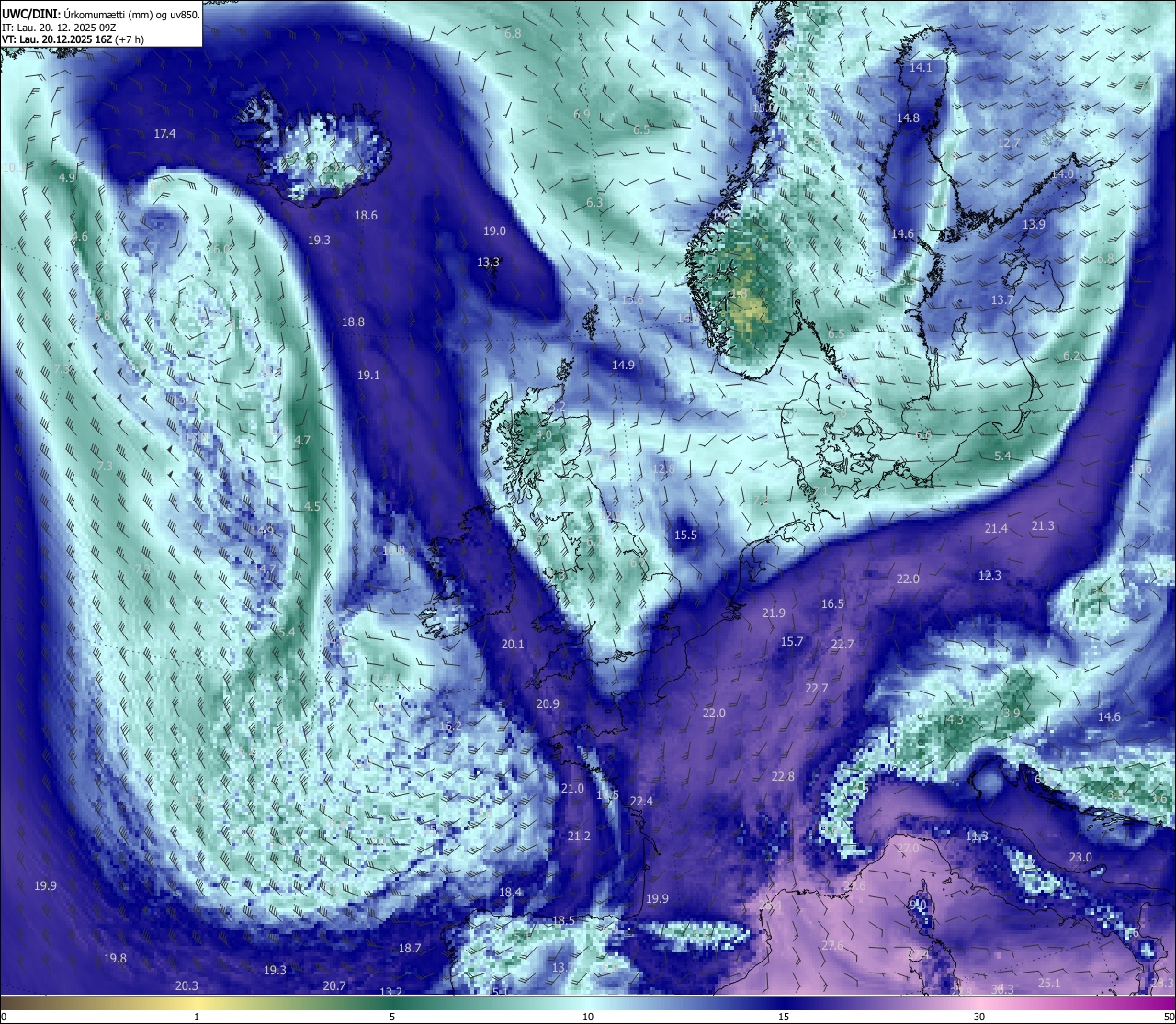Click the 18.4 value label
This screenshot has width=1176, height=1024.
(511, 893)
